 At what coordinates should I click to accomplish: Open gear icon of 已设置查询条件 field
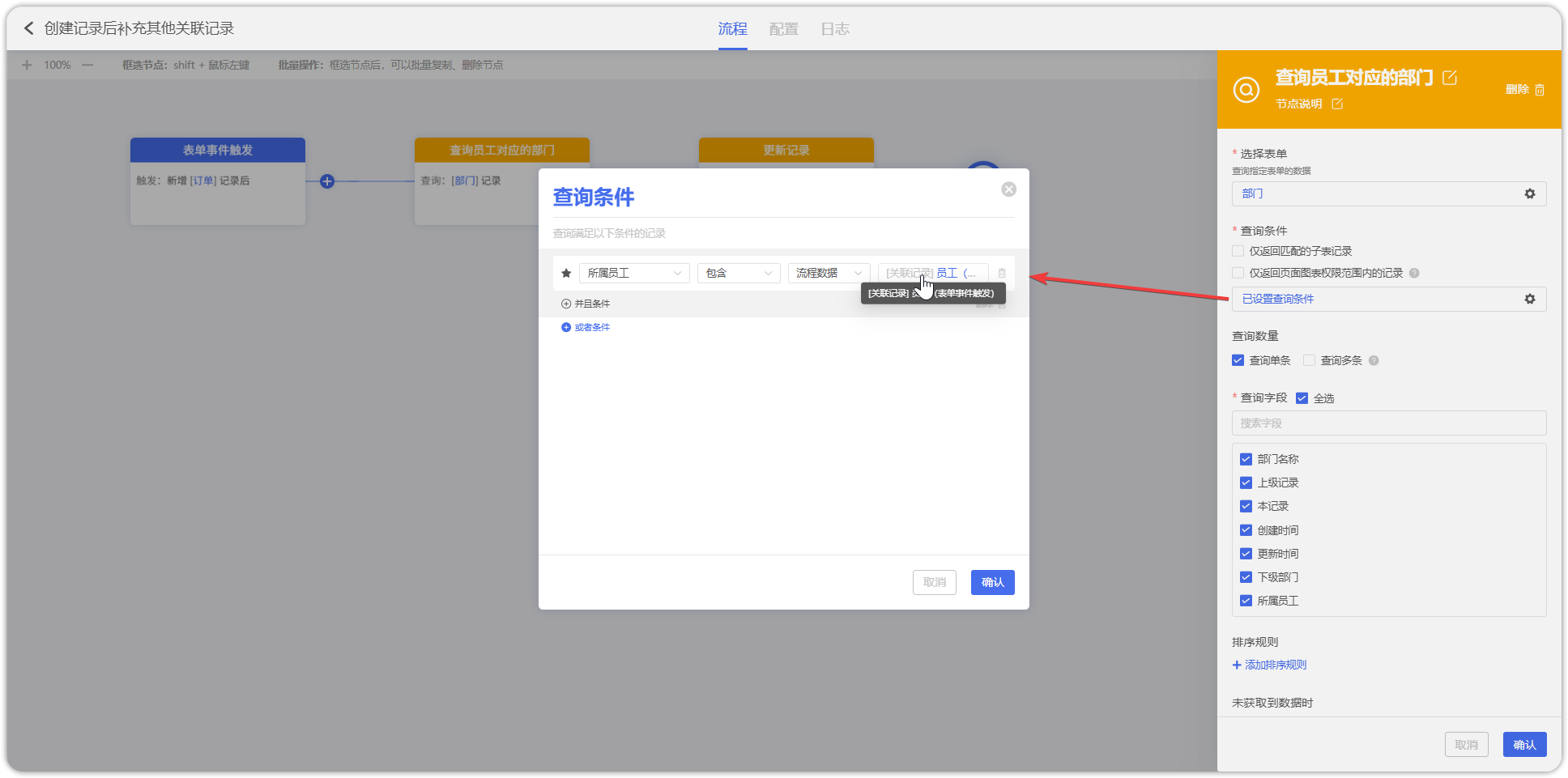click(1529, 300)
